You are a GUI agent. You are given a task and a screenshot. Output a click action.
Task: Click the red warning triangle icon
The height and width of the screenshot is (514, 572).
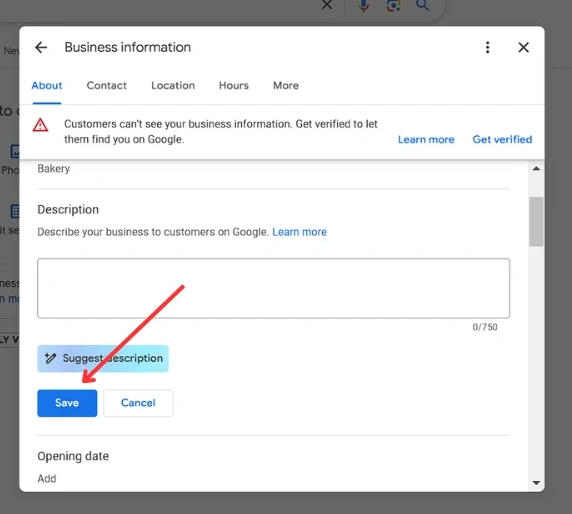coord(40,125)
